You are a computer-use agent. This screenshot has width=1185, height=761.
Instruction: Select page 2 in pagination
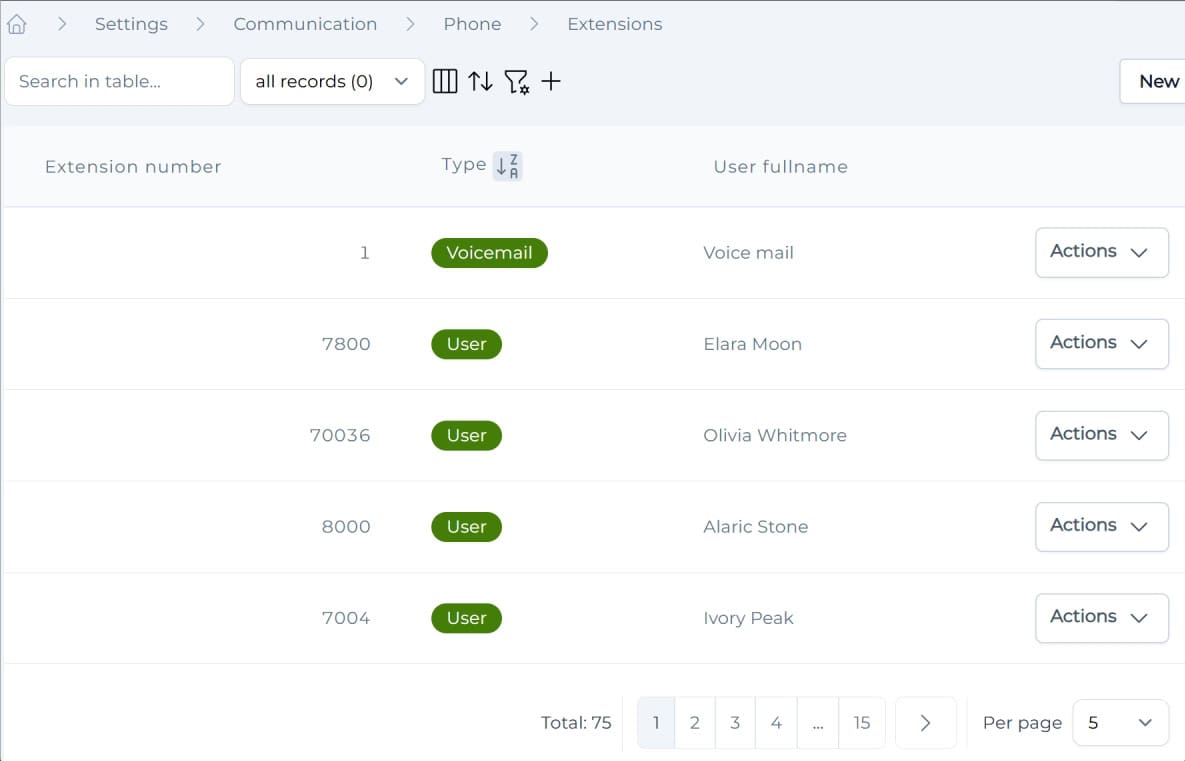695,723
